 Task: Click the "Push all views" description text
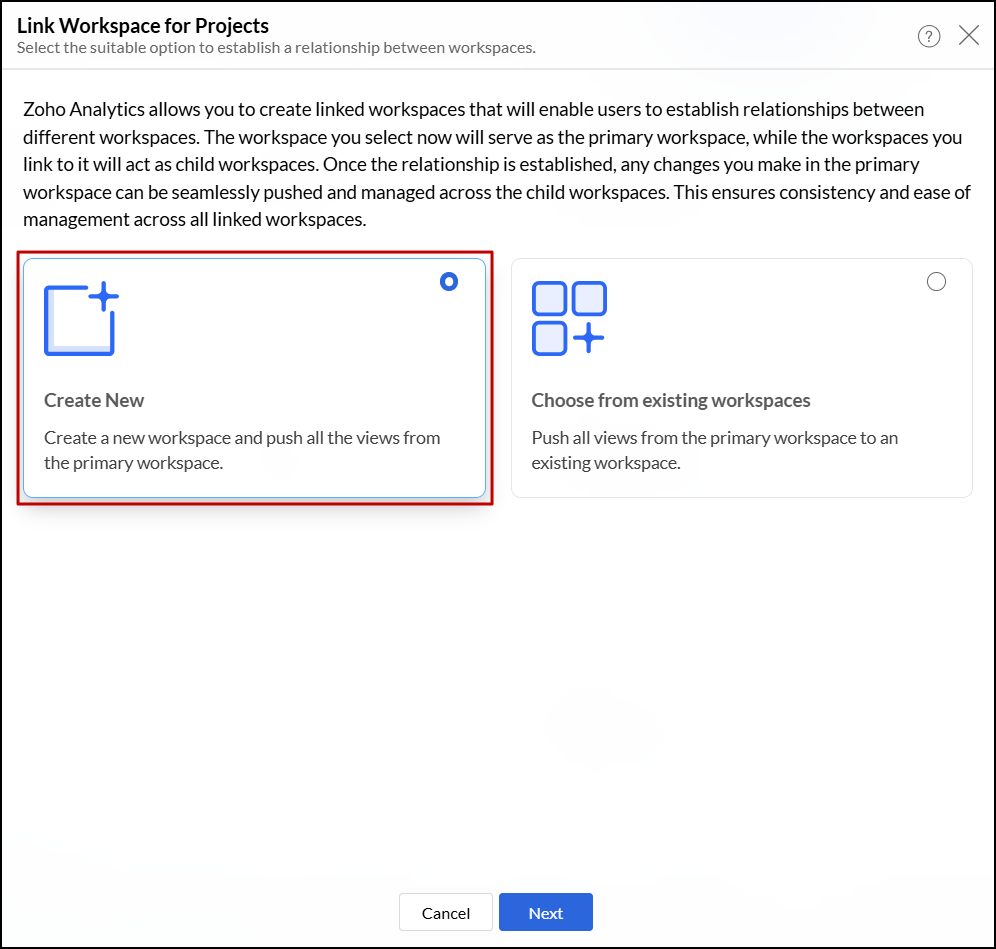714,450
